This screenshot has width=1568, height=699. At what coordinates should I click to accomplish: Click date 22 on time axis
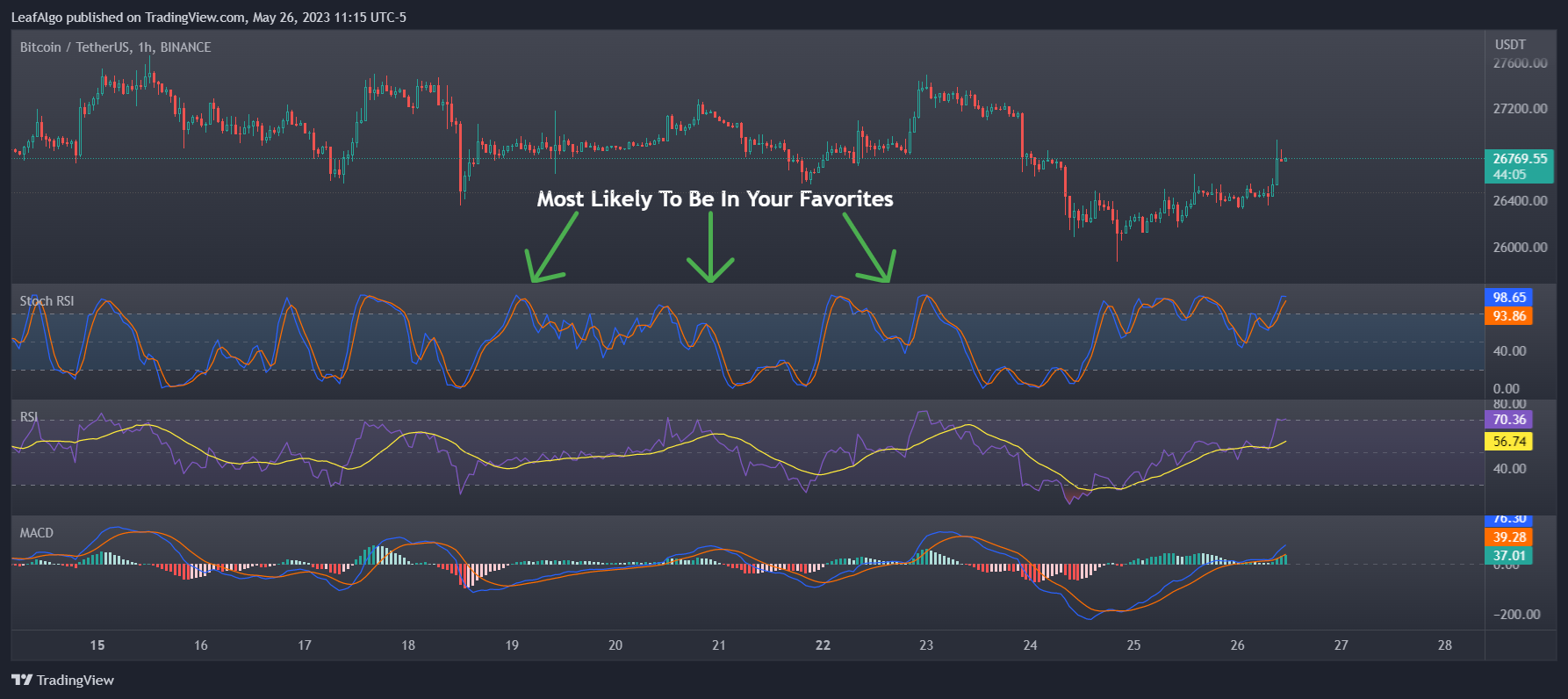pyautogui.click(x=823, y=645)
